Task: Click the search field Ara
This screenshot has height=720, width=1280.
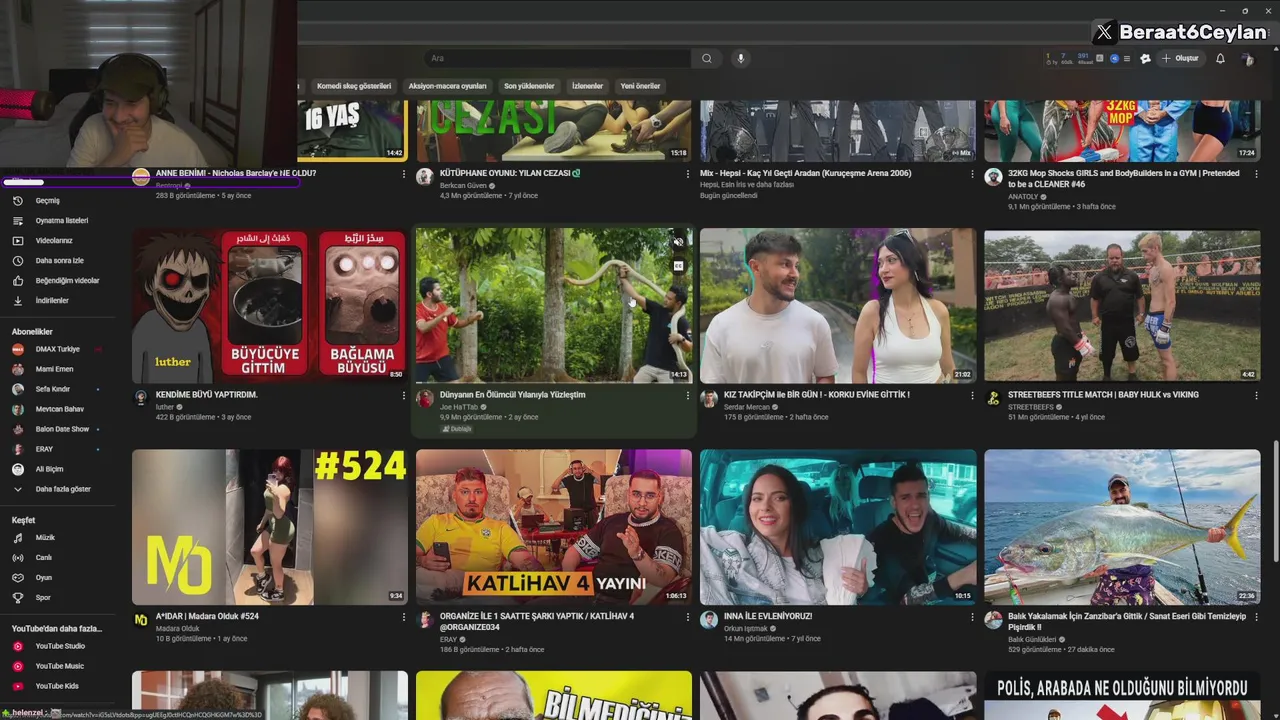Action: pos(558,58)
